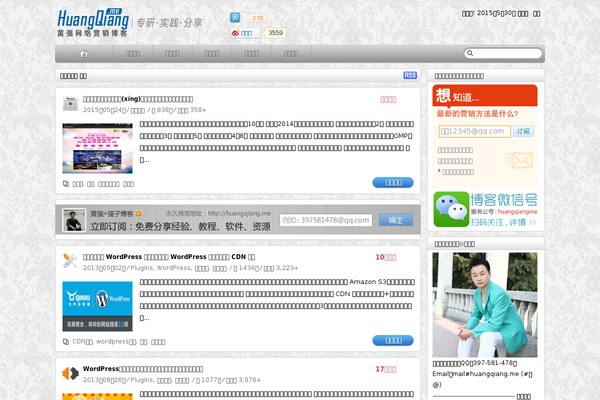Open the WordPress CDN post title
Image resolution: width=600 pixels, height=400 pixels.
pyautogui.click(x=169, y=257)
